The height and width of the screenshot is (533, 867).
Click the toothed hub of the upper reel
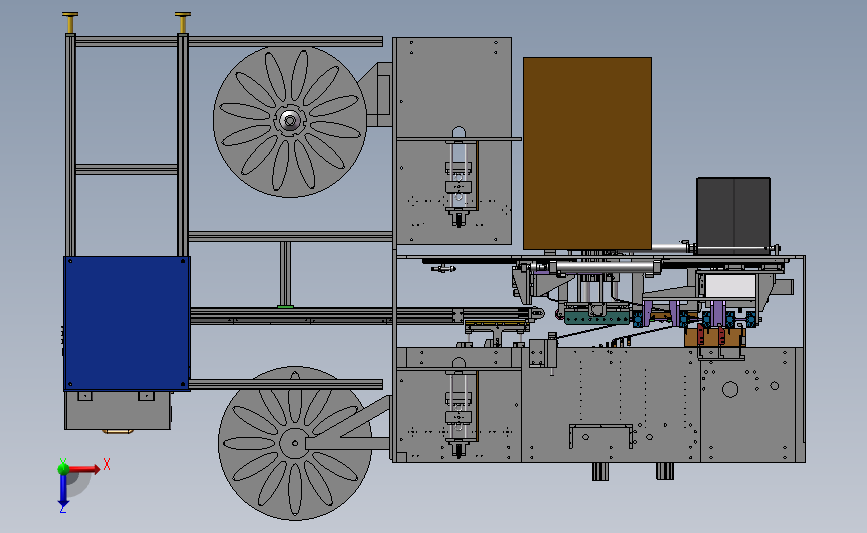pos(290,121)
